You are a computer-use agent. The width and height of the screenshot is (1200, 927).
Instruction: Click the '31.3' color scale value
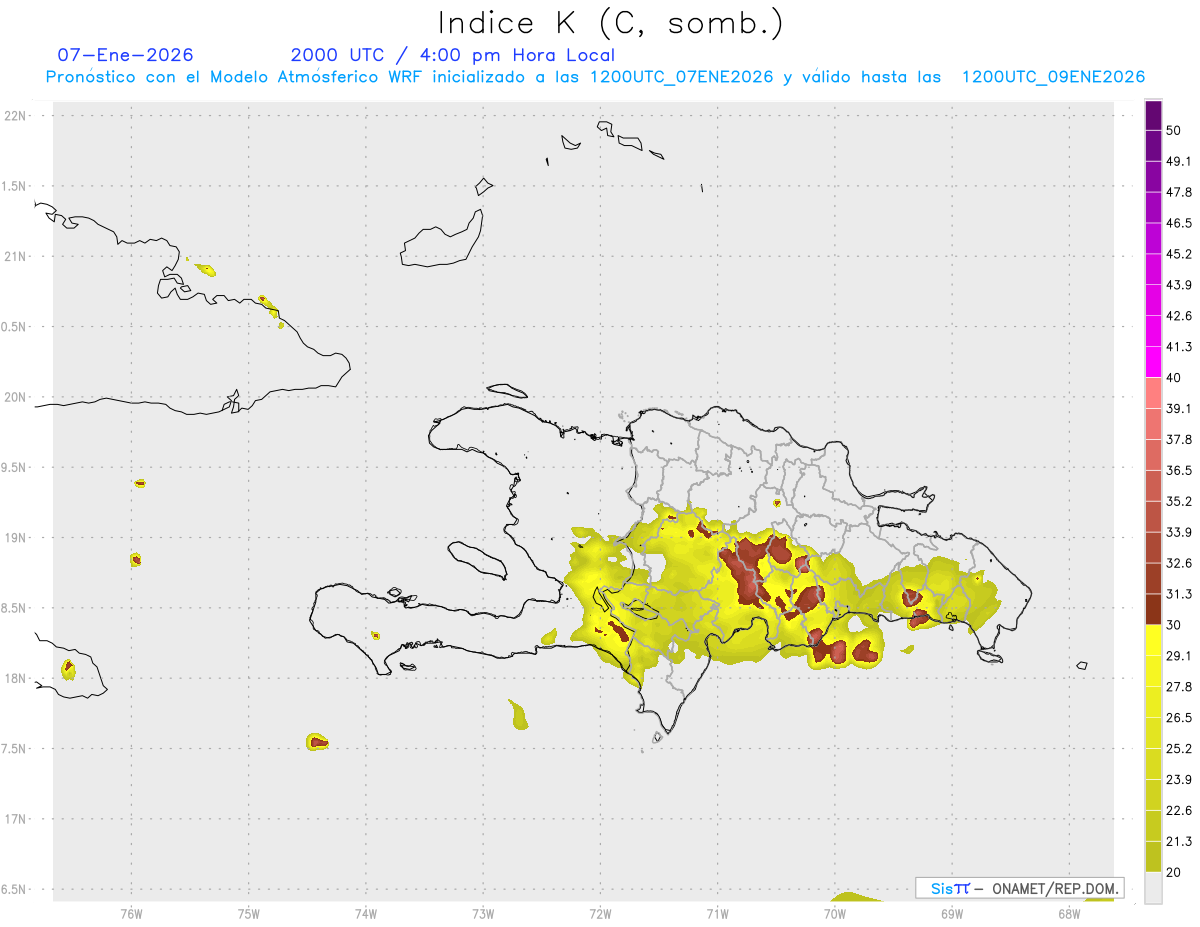pyautogui.click(x=1179, y=594)
